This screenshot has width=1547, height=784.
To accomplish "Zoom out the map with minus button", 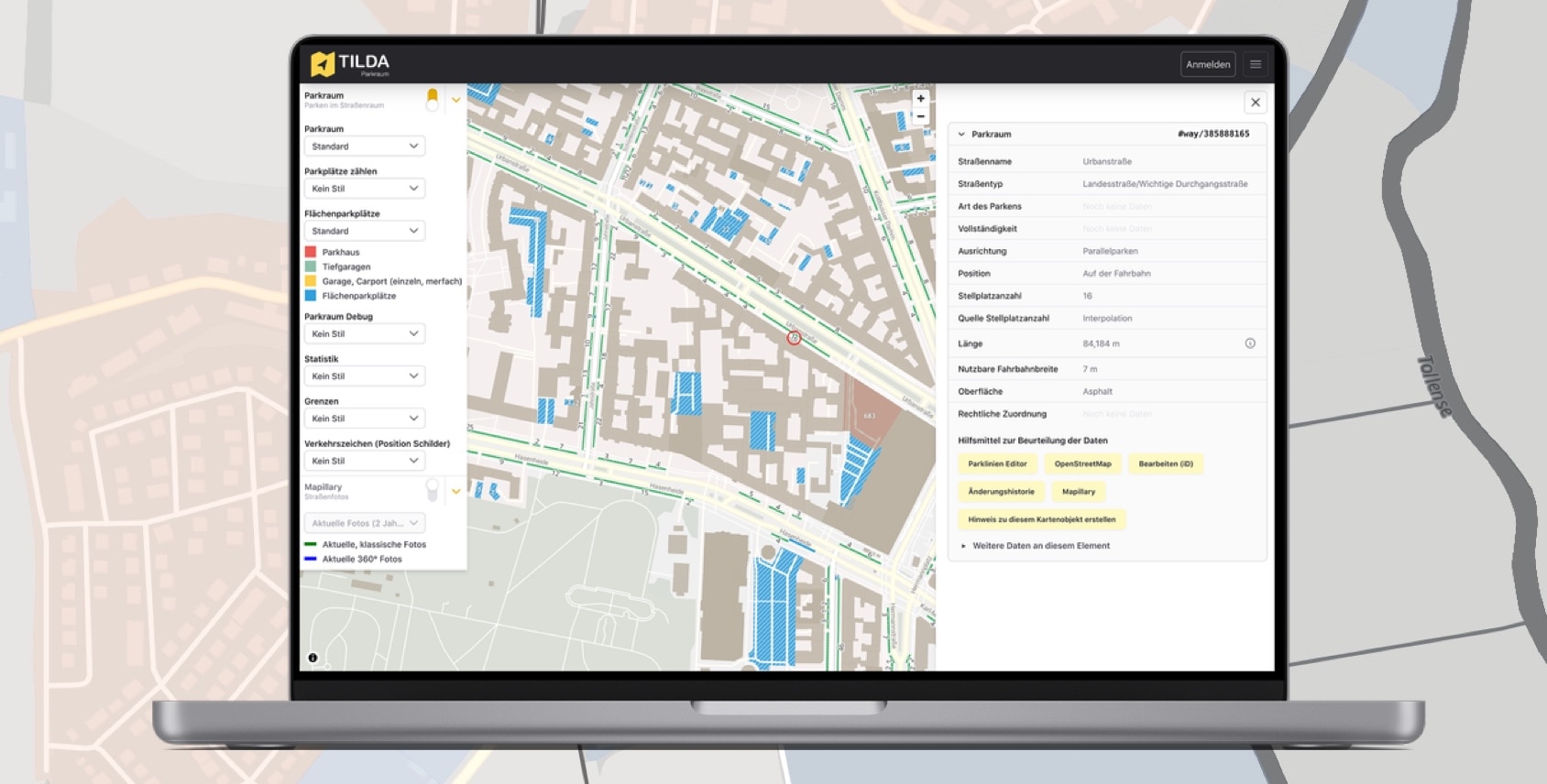I will (920, 116).
